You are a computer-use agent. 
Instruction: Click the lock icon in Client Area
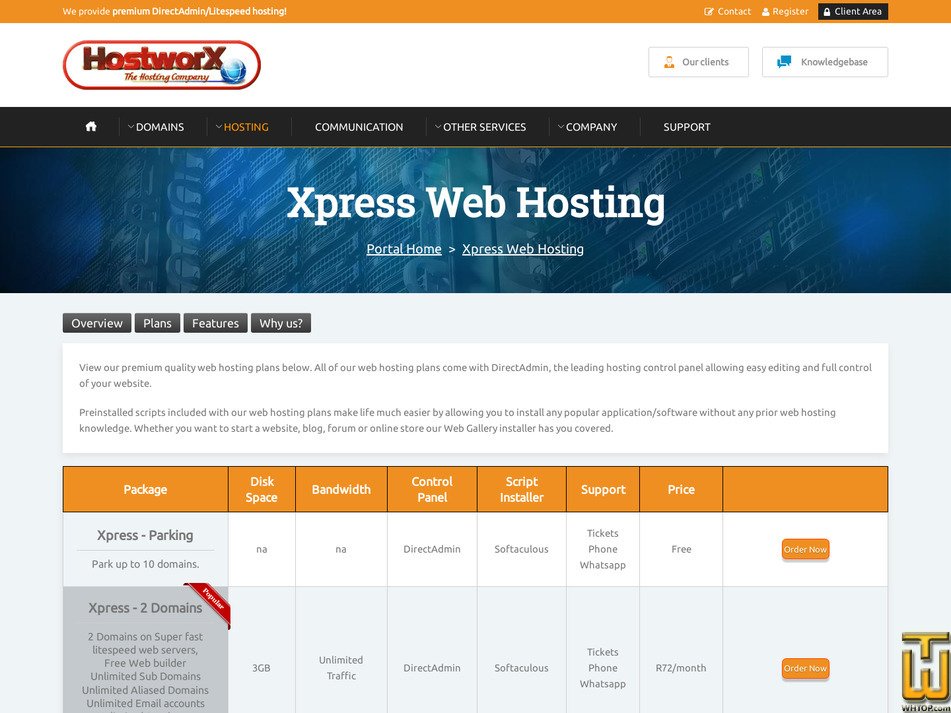click(827, 12)
